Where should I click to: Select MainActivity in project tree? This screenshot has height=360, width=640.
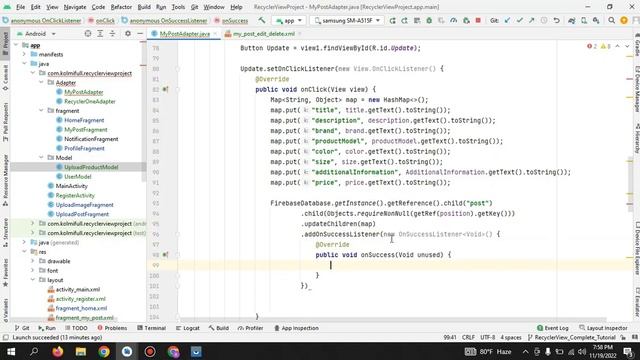pyautogui.click(x=71, y=186)
